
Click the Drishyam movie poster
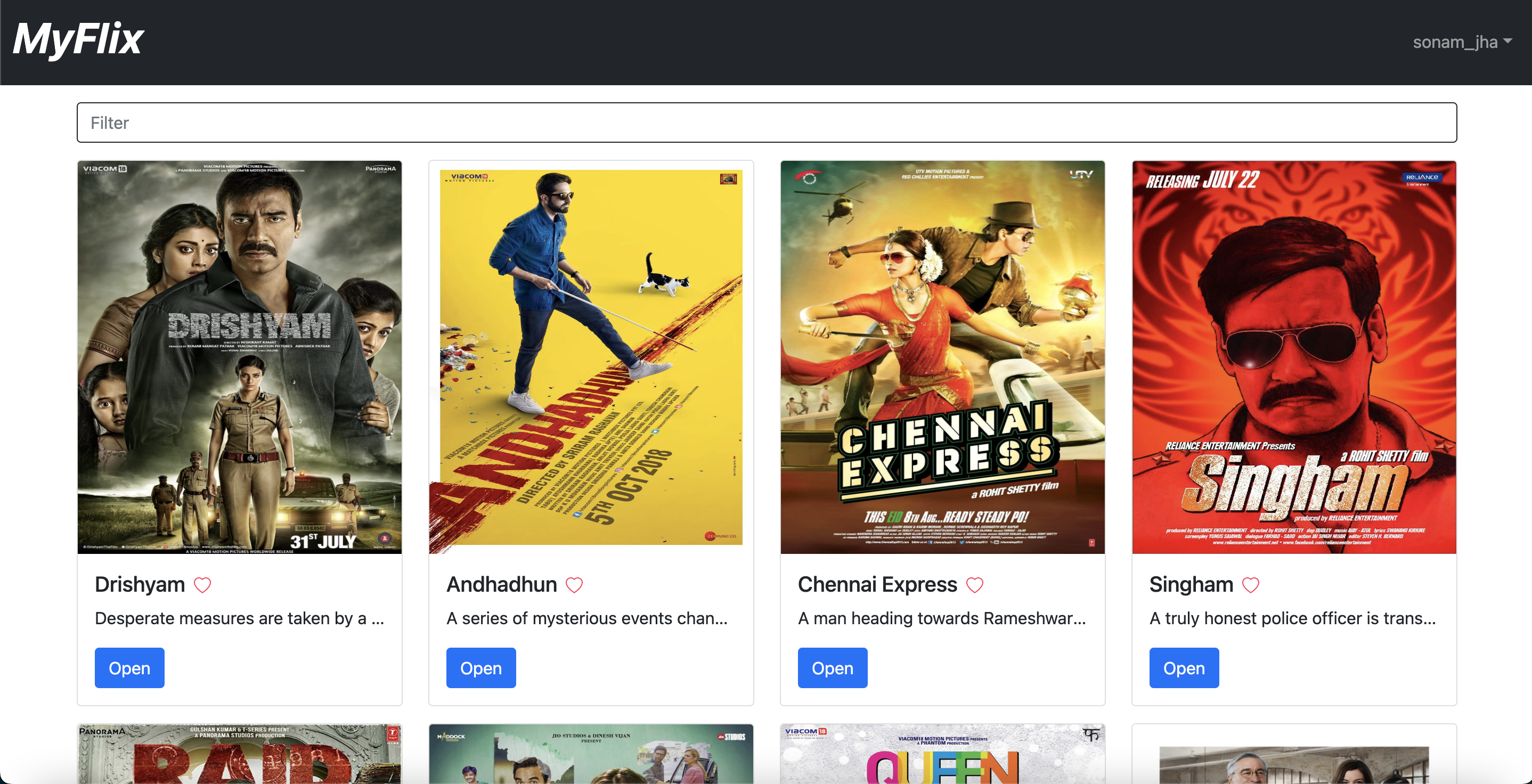click(x=240, y=357)
